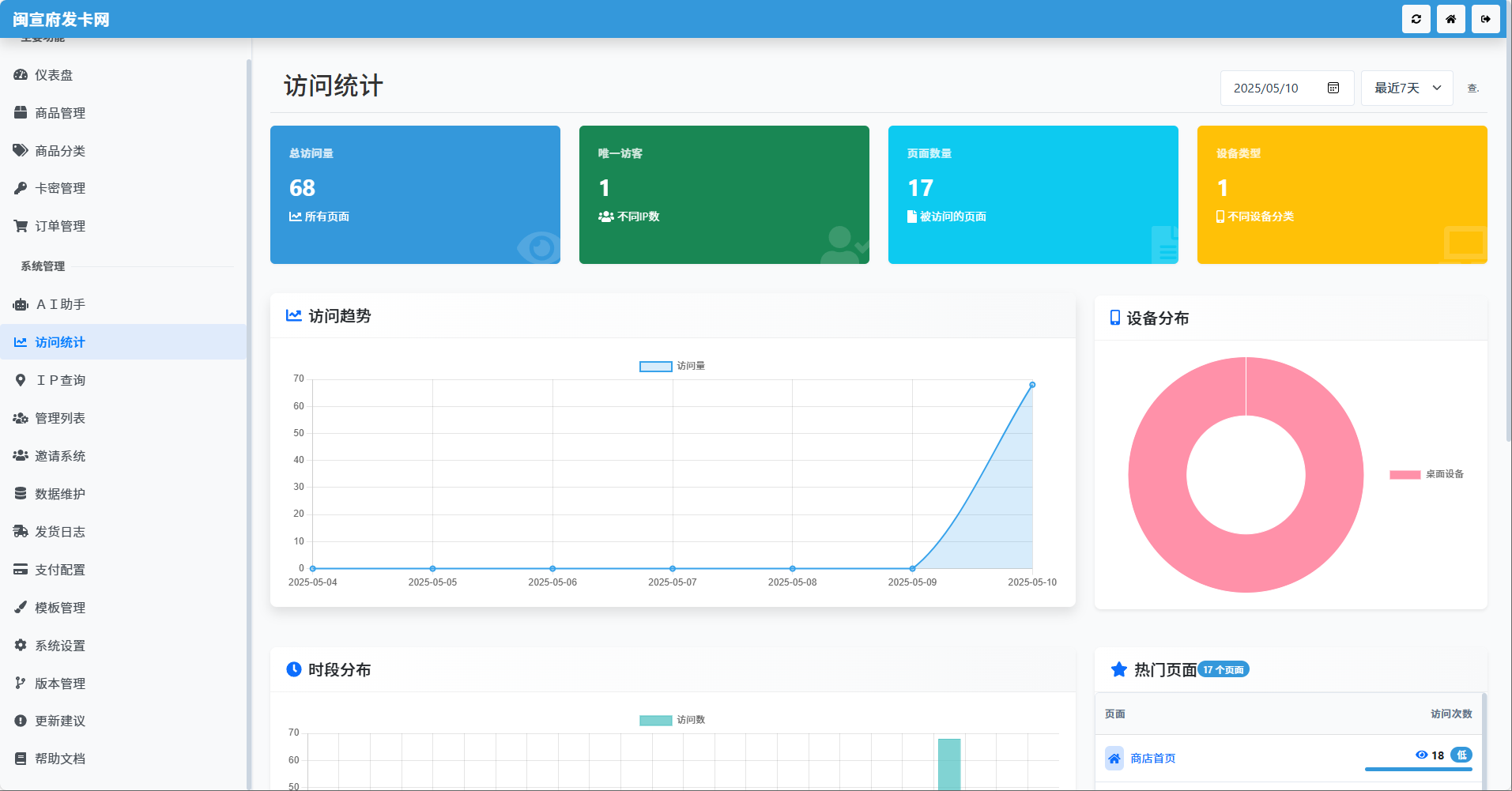
Task: Toggle 桌面设备 legend in device chart
Action: pos(1427,474)
